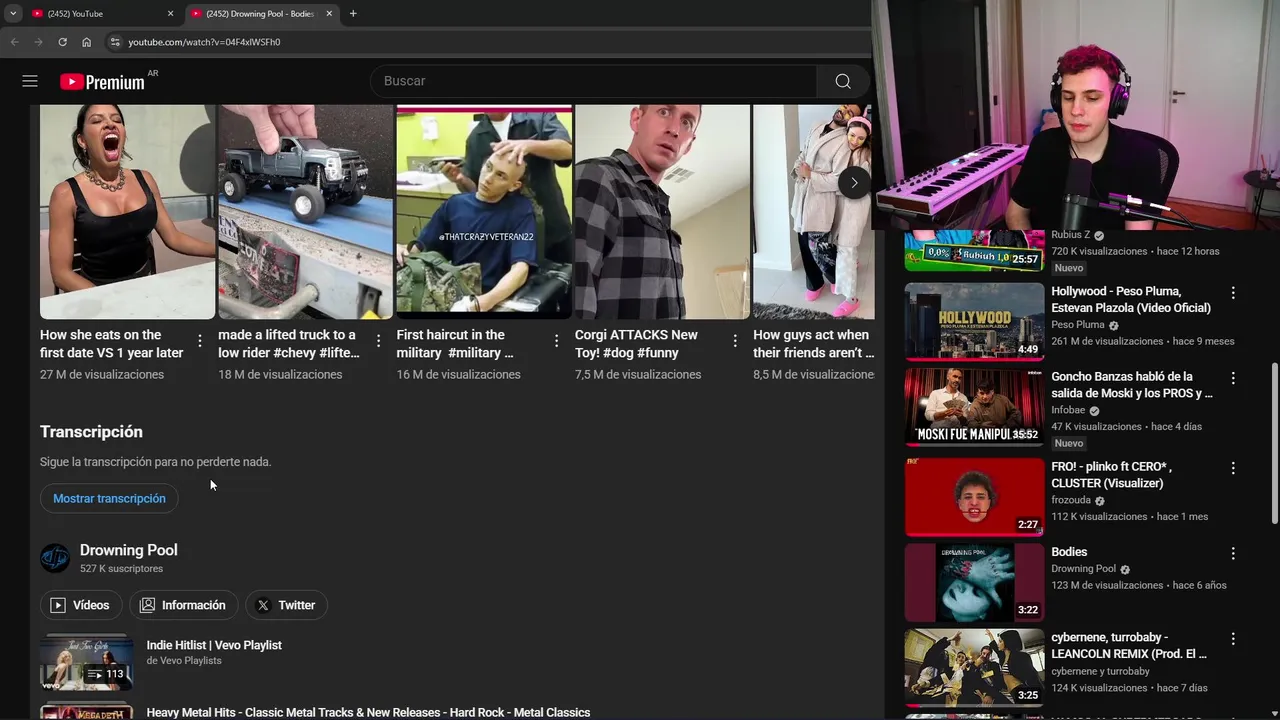Open options for 'How she eats' short
1280x720 pixels.
point(200,341)
